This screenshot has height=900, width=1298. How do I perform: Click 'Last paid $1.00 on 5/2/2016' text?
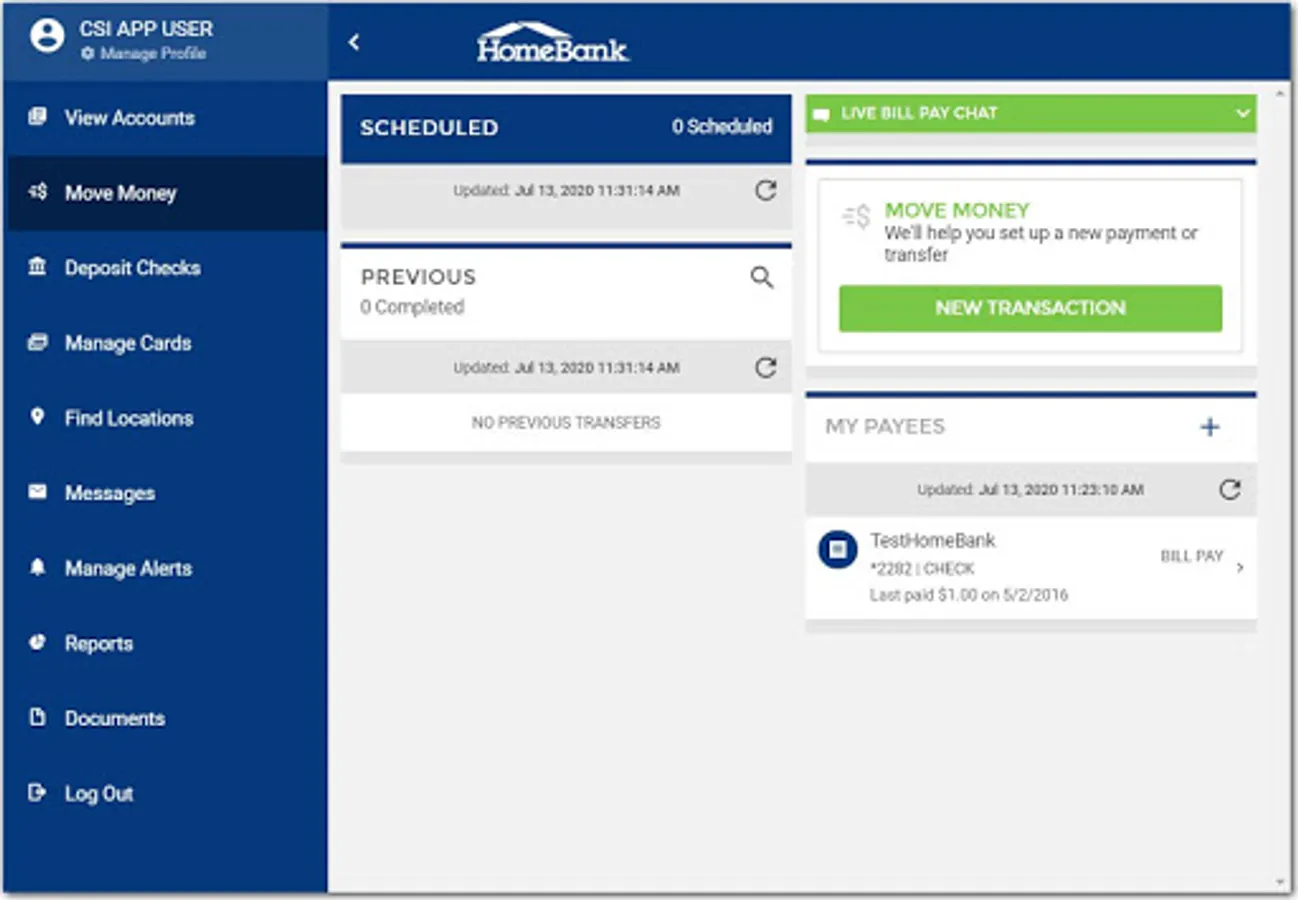coord(969,595)
